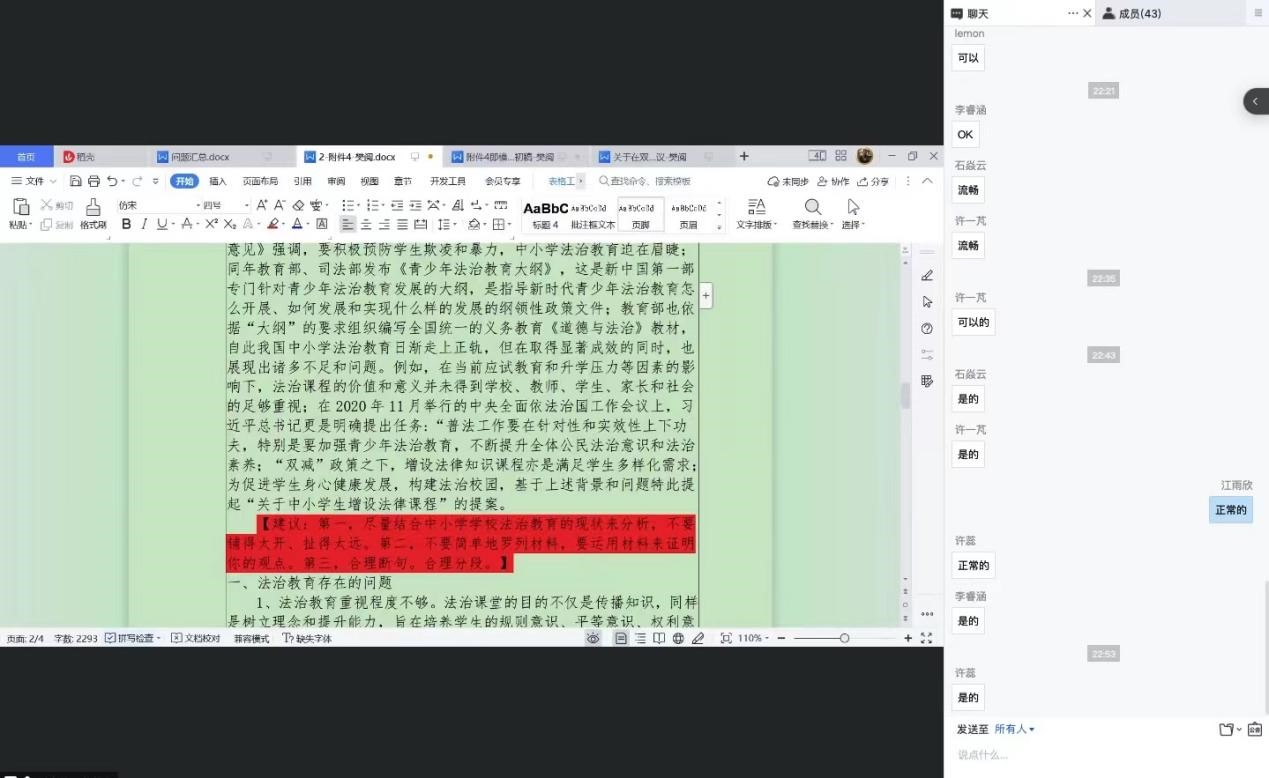Click the pen icon in the right sidebar

(x=927, y=275)
